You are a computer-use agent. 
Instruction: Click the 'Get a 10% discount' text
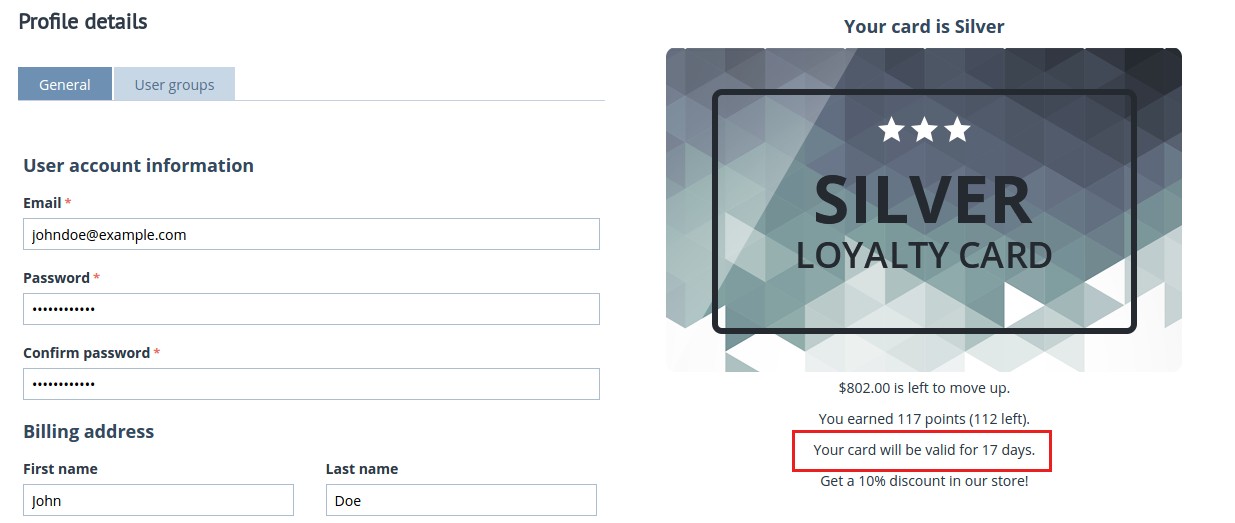pyautogui.click(x=924, y=481)
